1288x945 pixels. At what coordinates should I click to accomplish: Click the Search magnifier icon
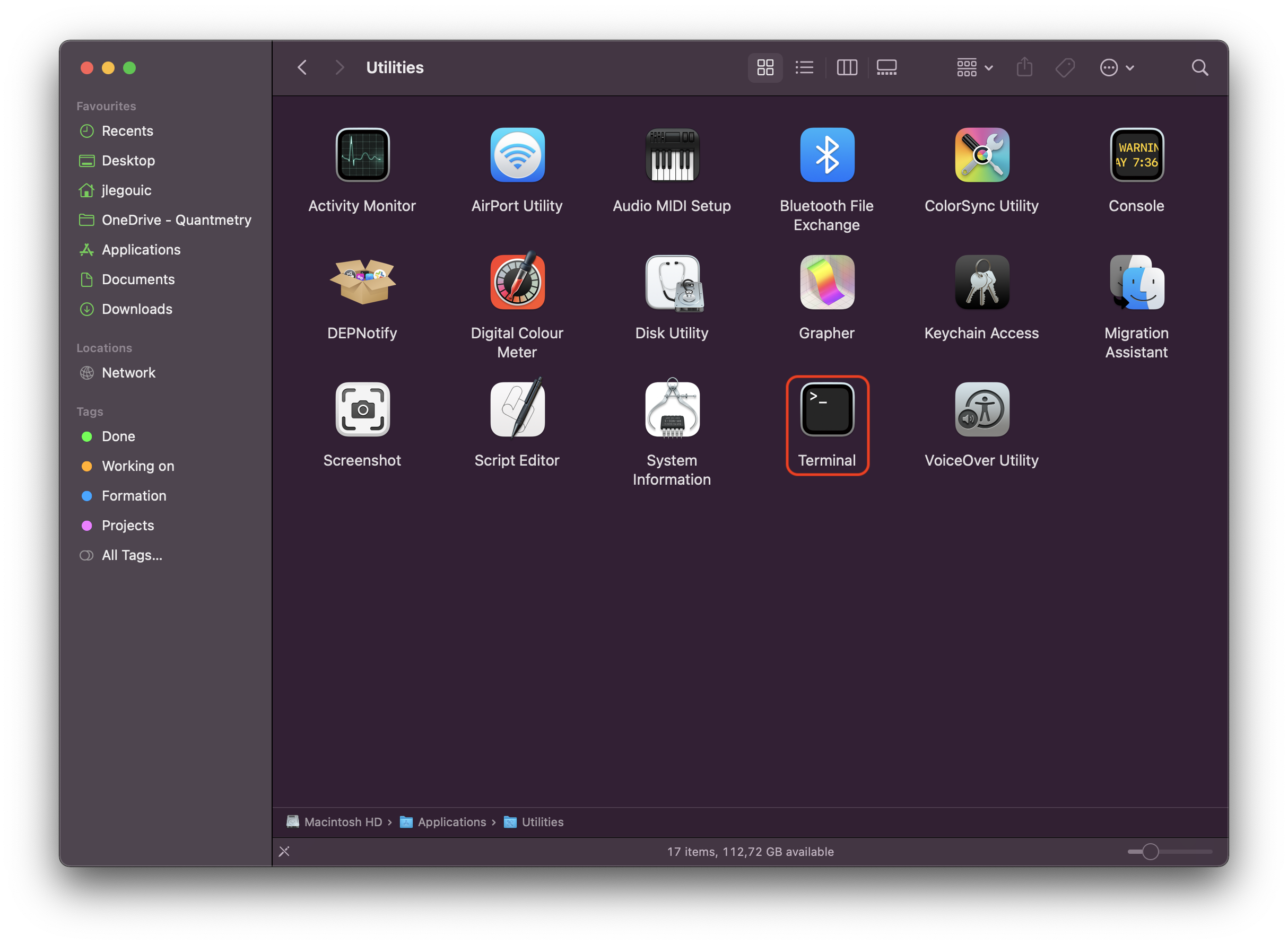tap(1200, 67)
